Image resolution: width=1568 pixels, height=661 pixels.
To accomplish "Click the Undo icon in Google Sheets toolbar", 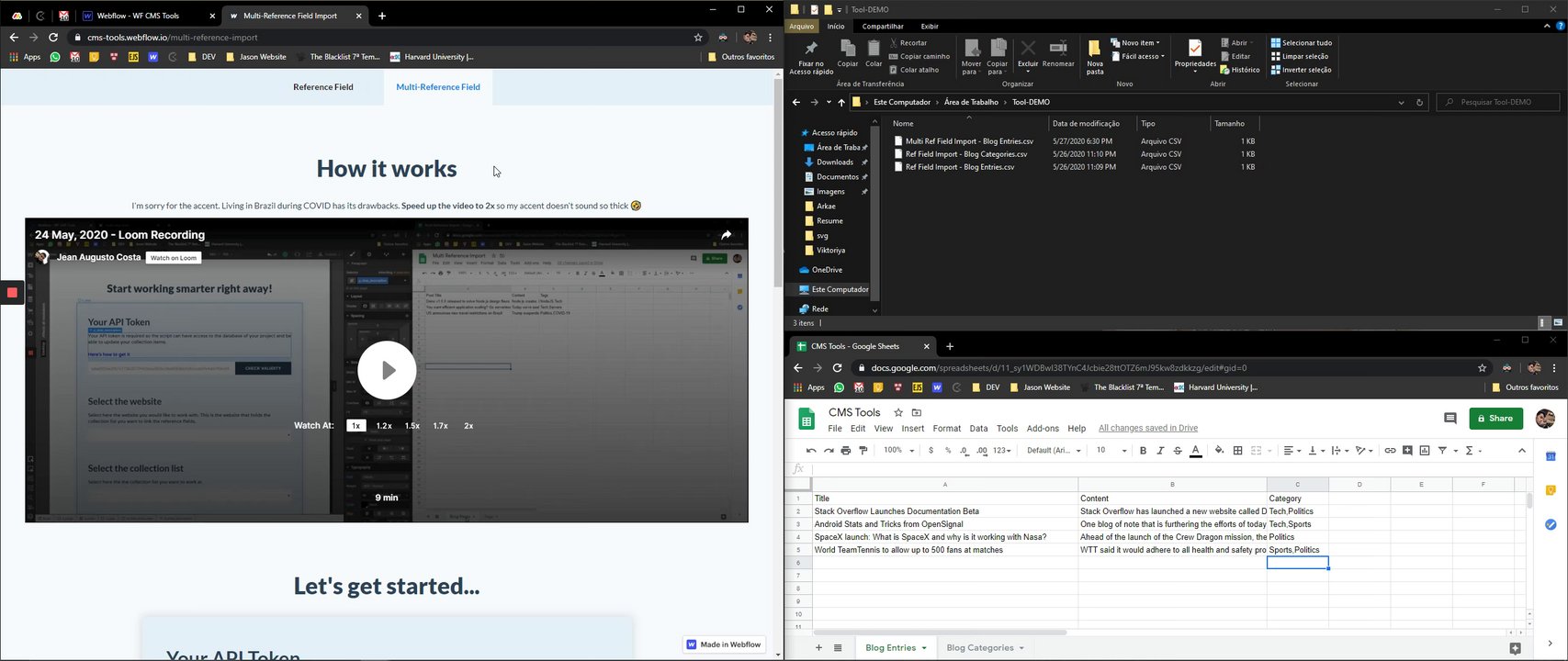I will tap(811, 451).
